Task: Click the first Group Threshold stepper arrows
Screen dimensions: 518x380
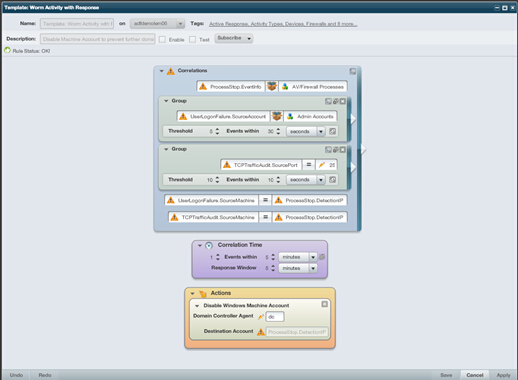Action: point(217,131)
